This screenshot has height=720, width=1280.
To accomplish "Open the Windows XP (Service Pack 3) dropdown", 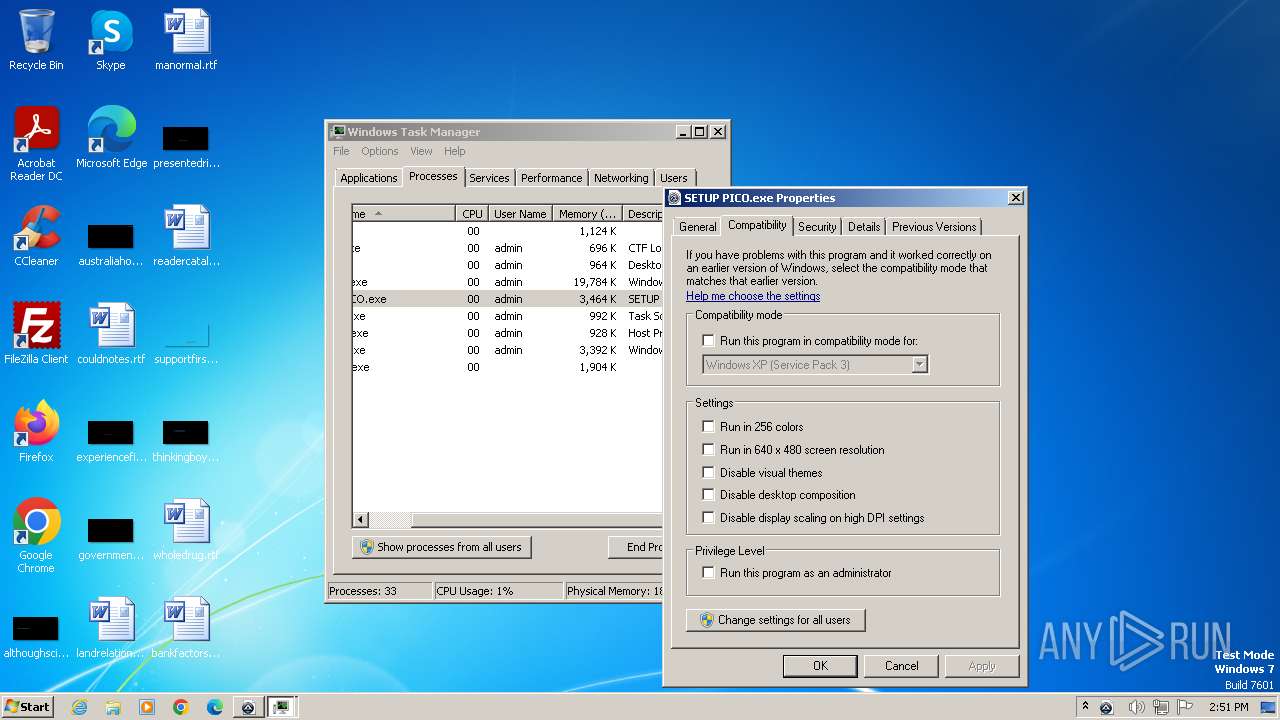I will 816,365.
